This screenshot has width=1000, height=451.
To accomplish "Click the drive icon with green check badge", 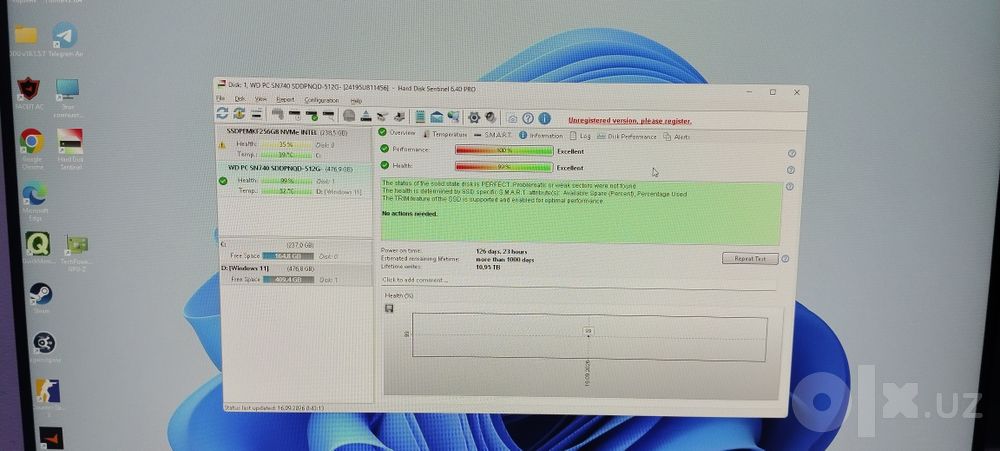I will coord(312,115).
